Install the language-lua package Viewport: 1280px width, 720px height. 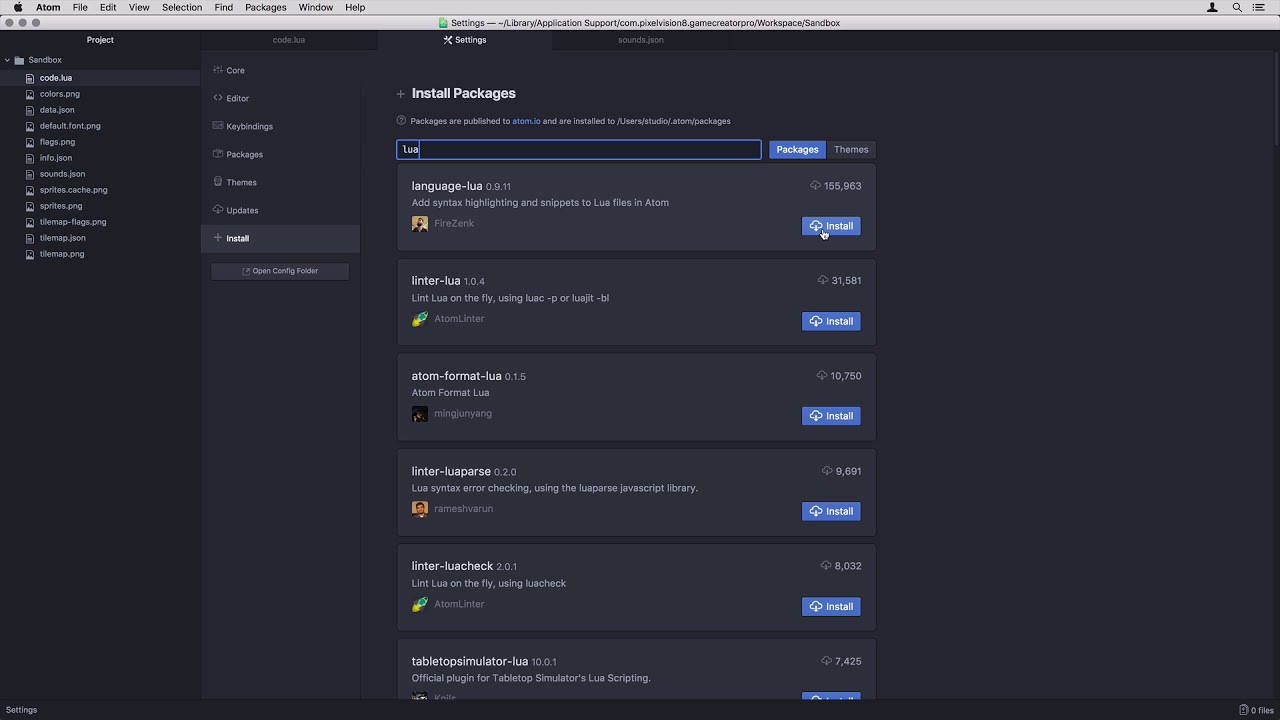831,226
